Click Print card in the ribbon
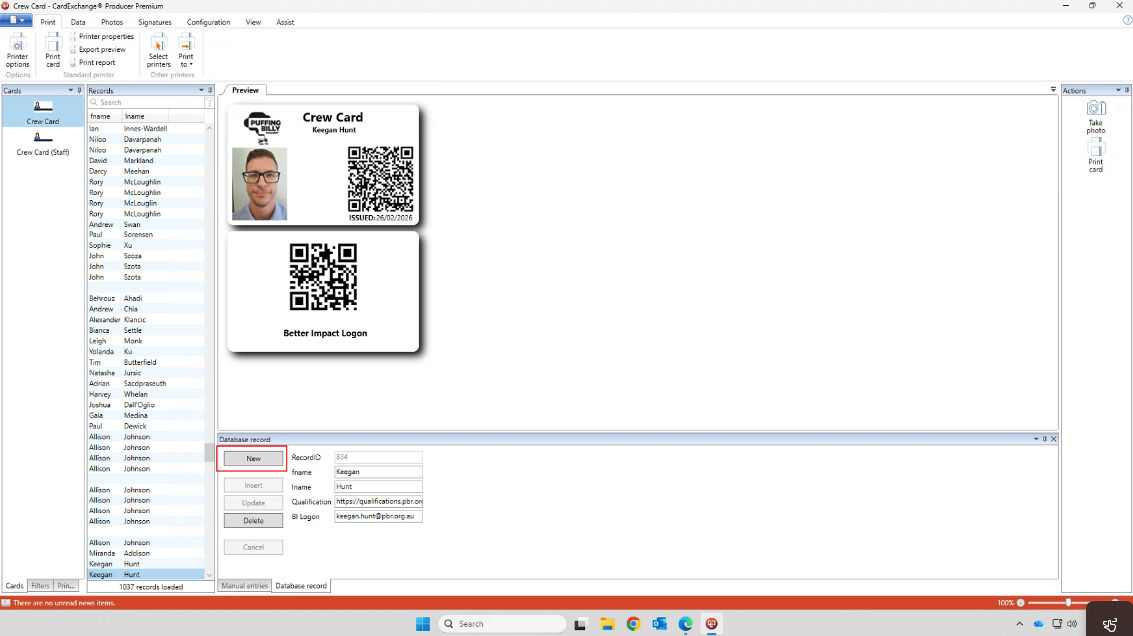 tap(52, 51)
